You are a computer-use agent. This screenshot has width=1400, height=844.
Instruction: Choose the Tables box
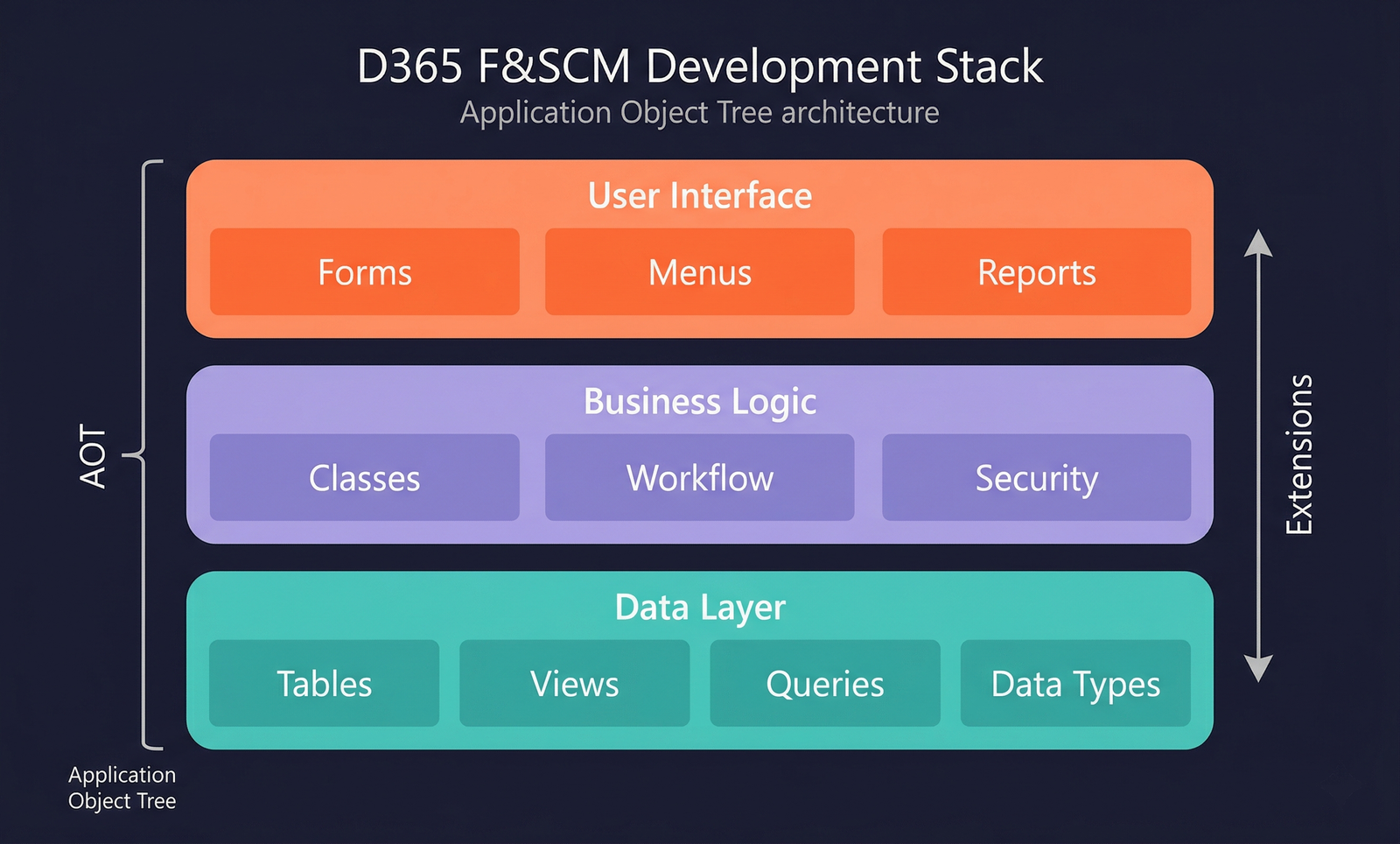pos(325,684)
